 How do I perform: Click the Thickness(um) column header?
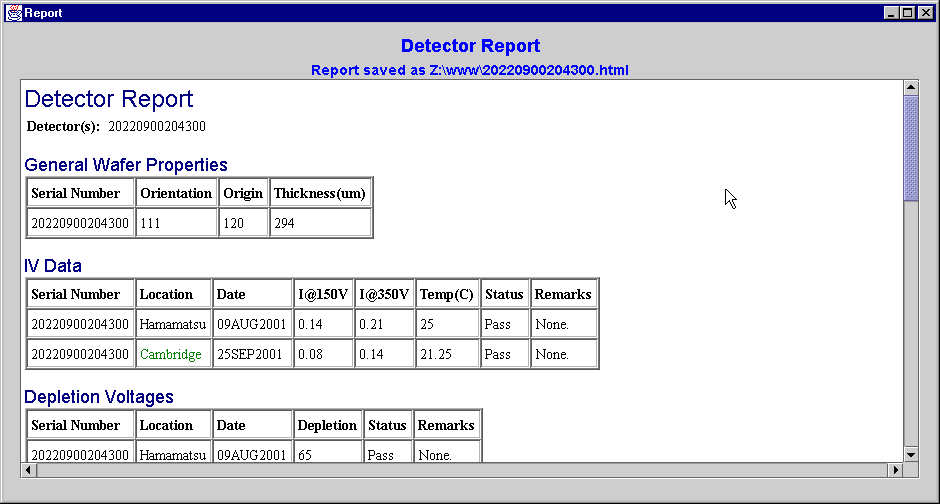coord(320,193)
